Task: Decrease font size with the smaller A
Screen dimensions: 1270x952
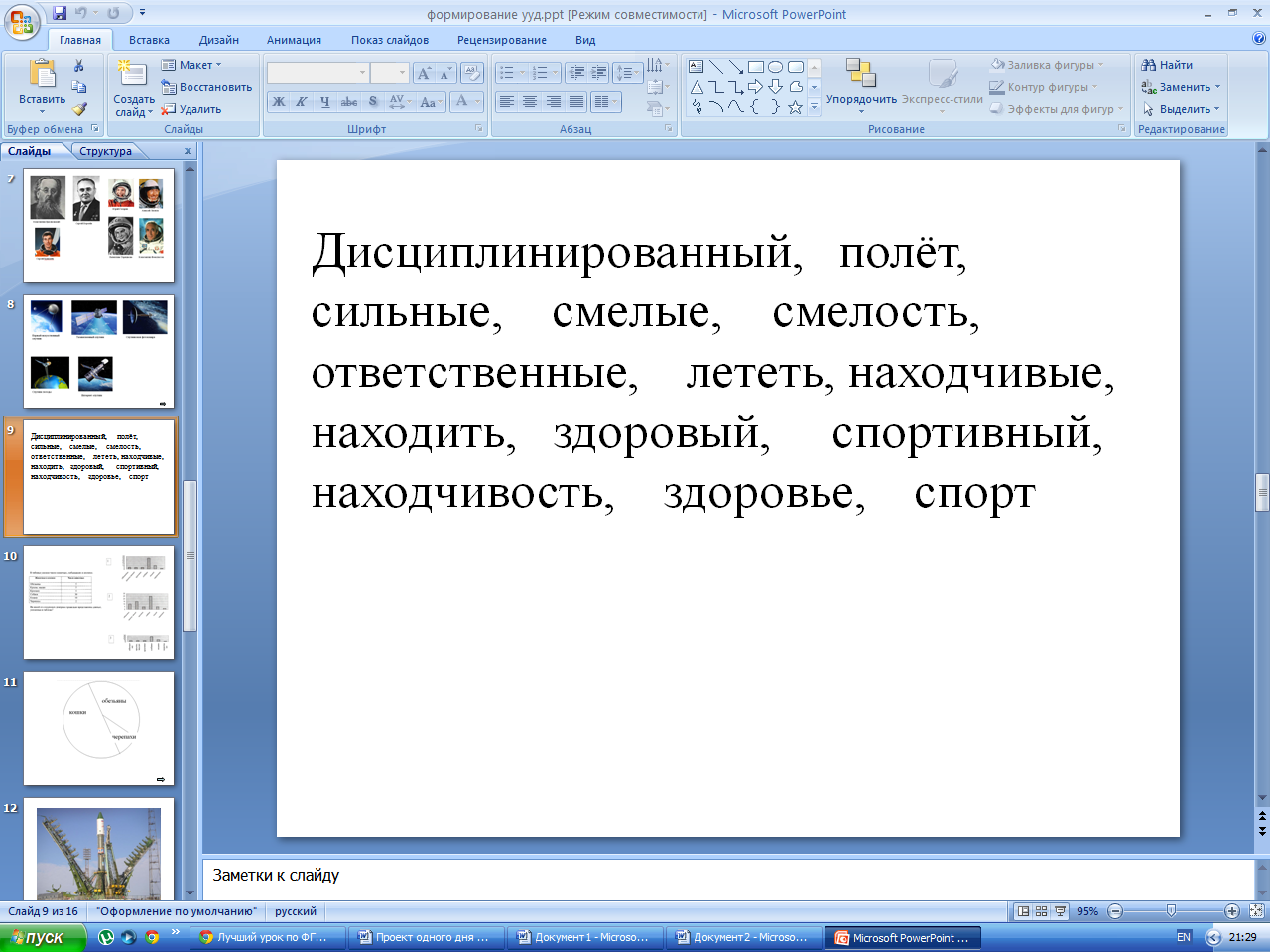Action: 445,73
